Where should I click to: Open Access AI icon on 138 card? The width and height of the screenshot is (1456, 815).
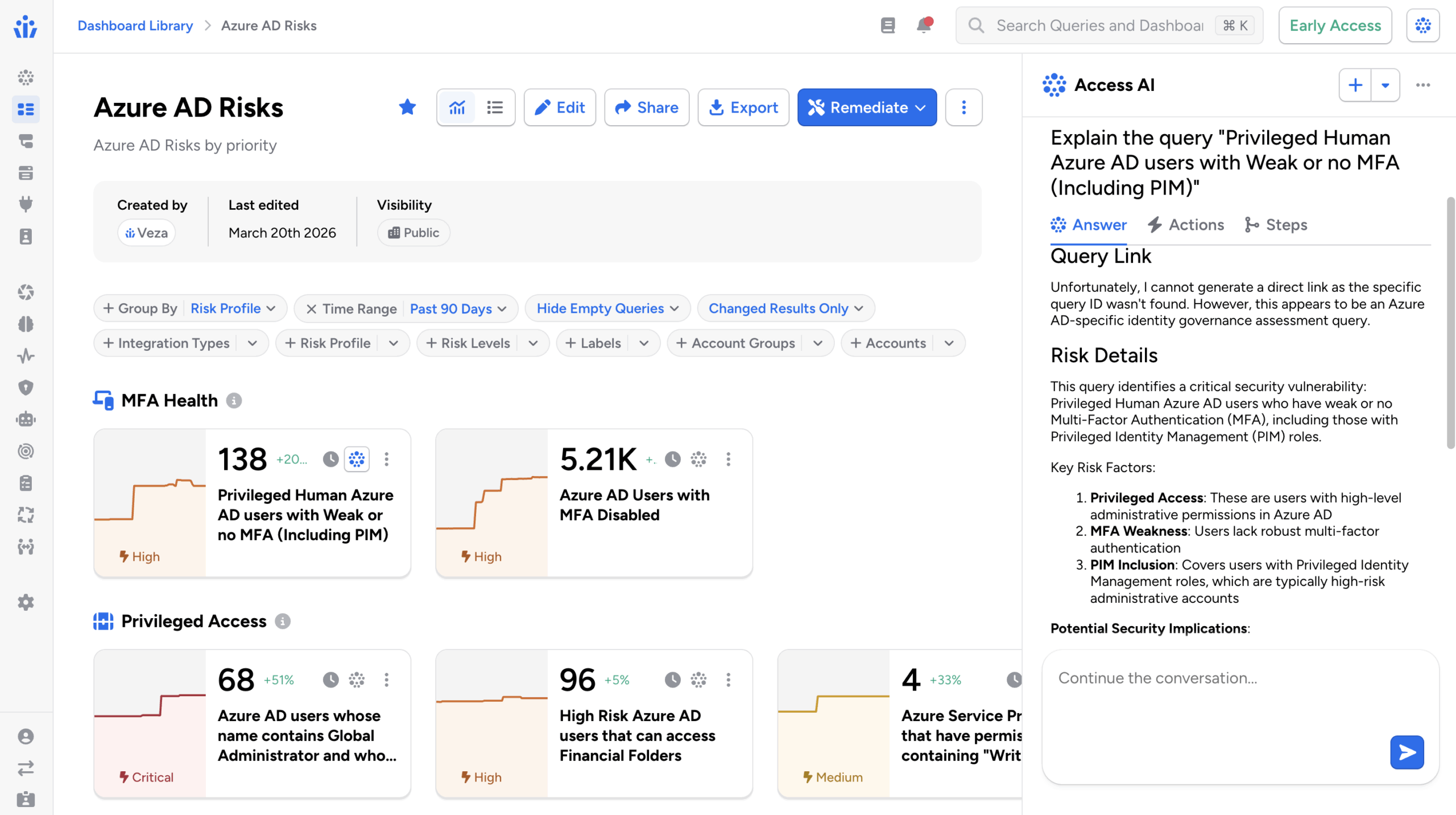(357, 459)
